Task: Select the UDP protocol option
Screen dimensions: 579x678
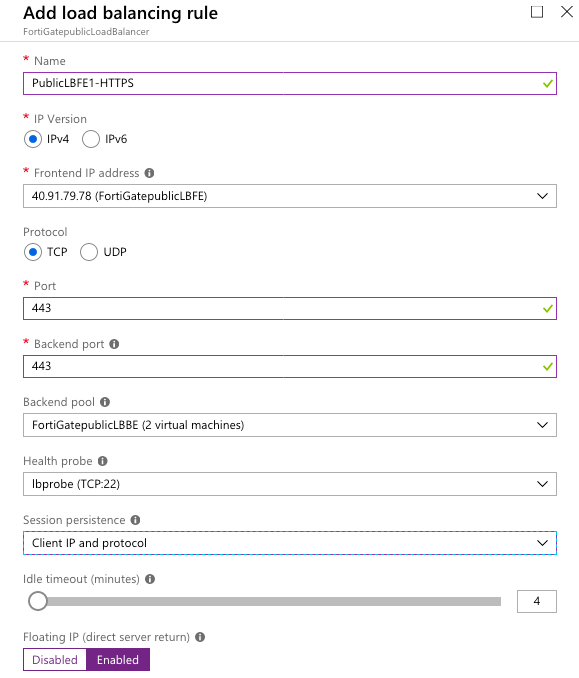Action: click(89, 252)
